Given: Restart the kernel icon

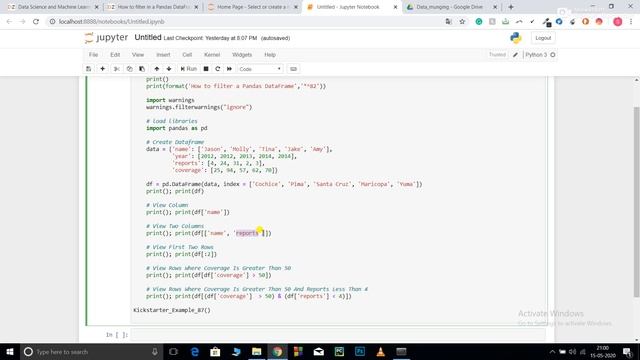Looking at the screenshot, I should click(218, 69).
